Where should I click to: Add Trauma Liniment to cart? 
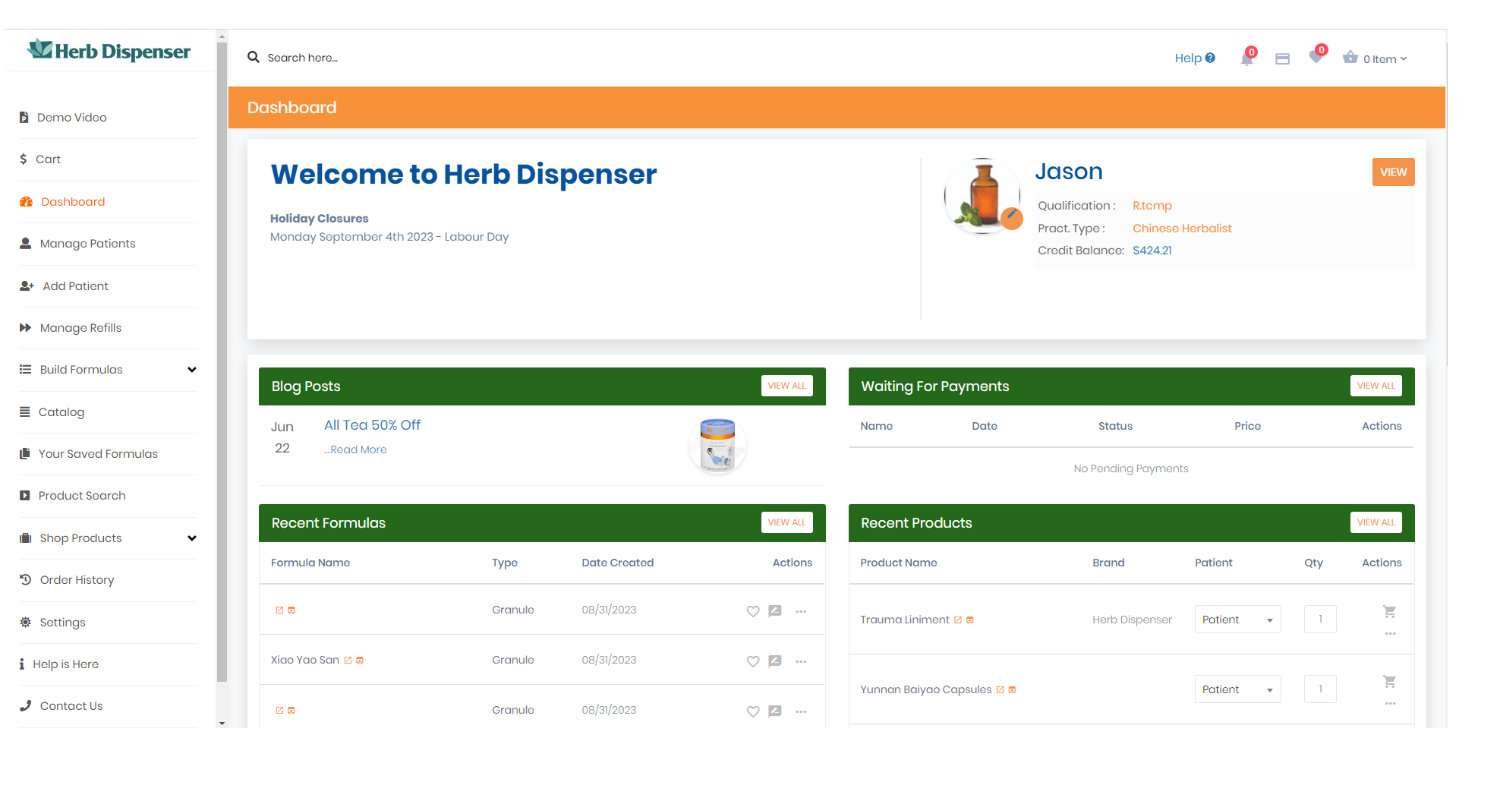point(1389,611)
